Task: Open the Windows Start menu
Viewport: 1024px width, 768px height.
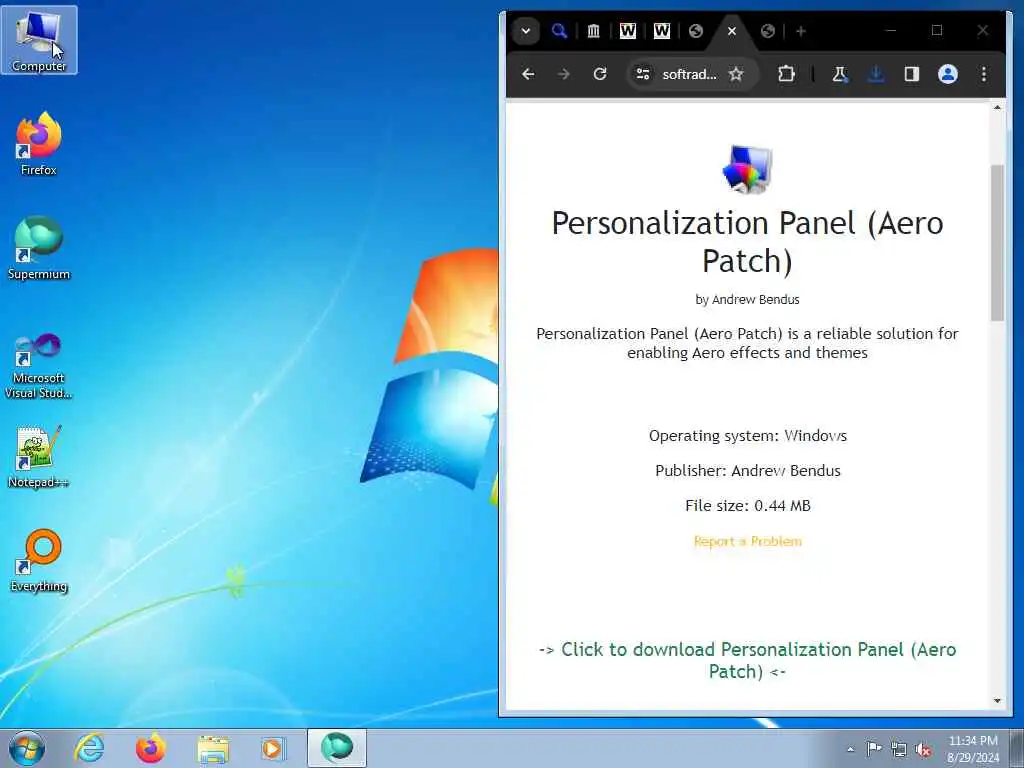Action: [27, 748]
